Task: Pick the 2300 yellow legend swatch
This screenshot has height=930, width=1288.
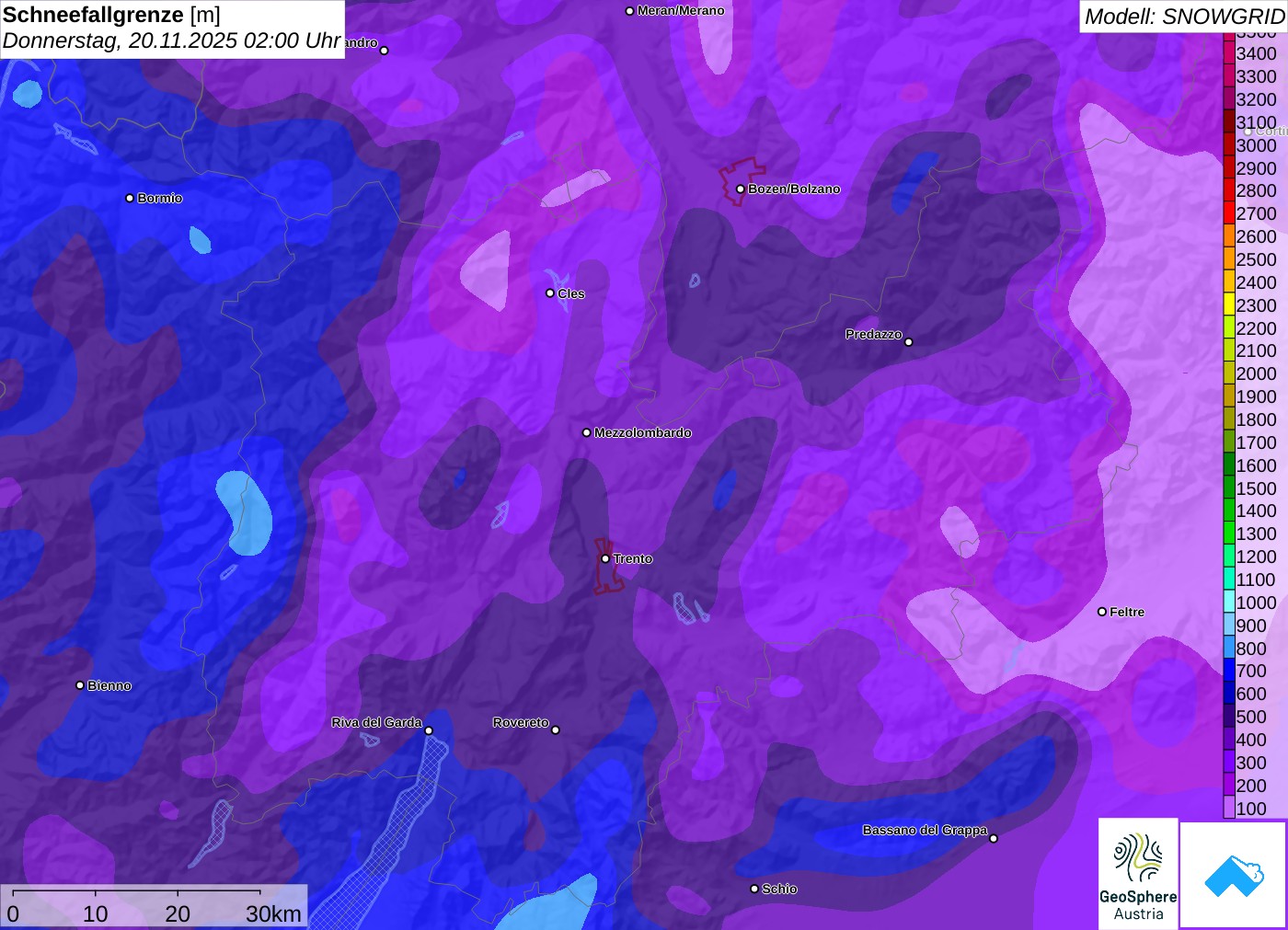Action: click(x=1229, y=304)
